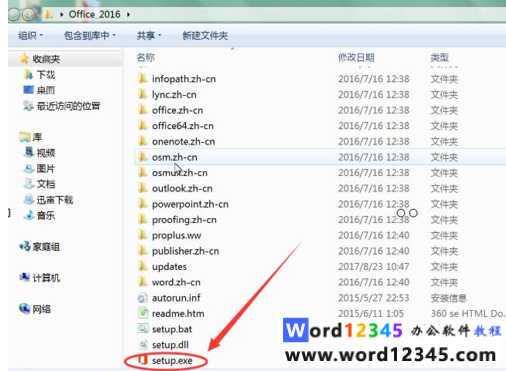Viewport: 506px width, 371px height.
Task: Select the osmux.zh-cn folder name
Action: pos(180,173)
